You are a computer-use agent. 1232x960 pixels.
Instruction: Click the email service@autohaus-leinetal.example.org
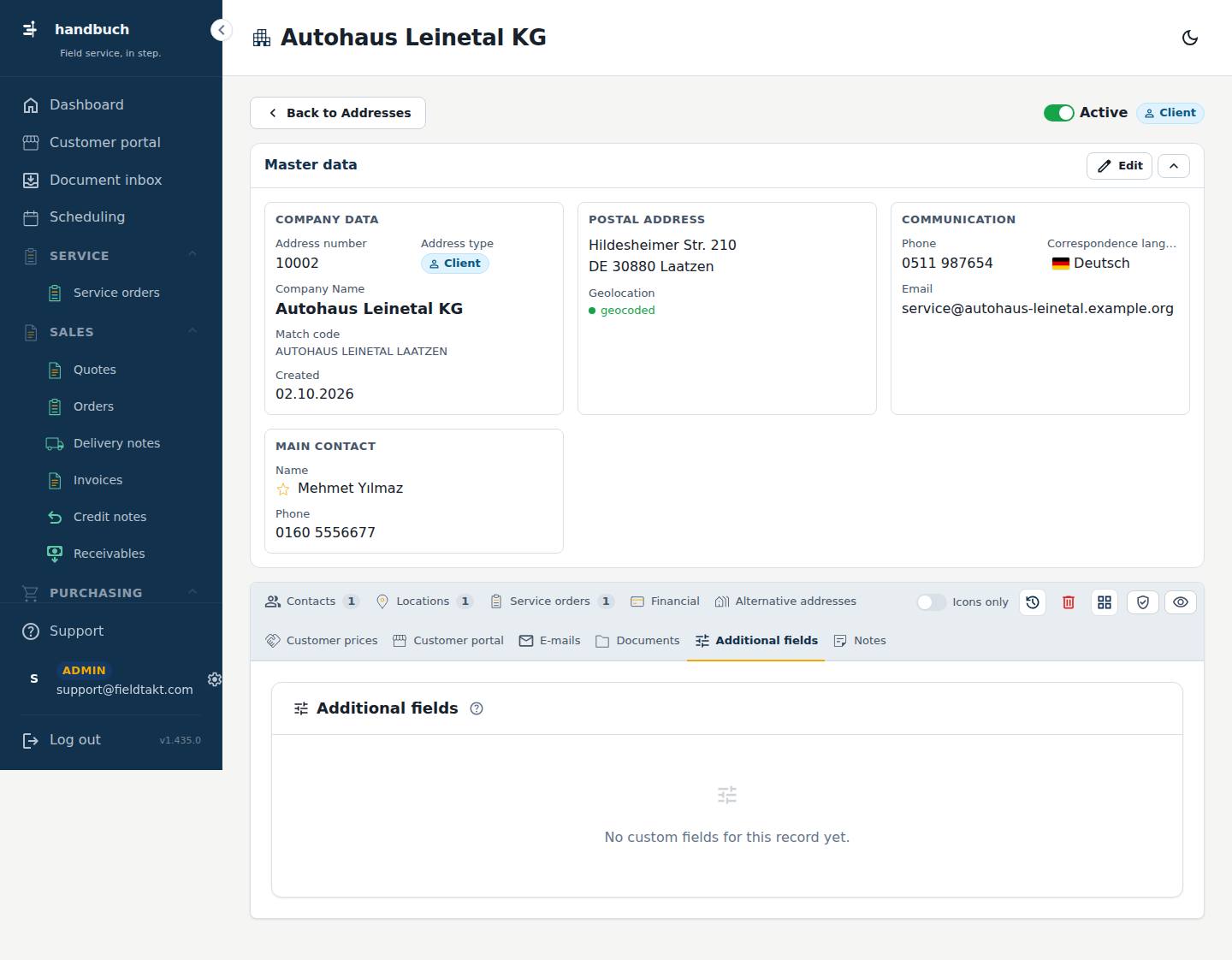[x=1038, y=309]
